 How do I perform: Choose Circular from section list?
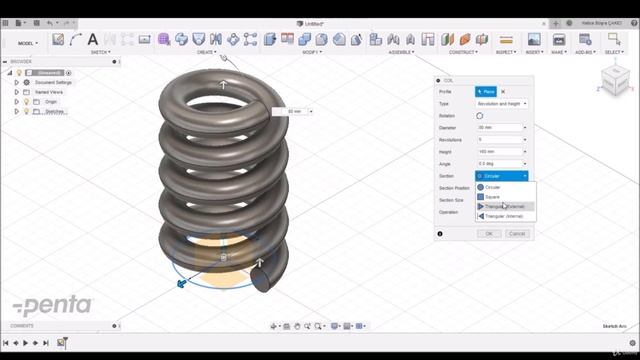click(x=506, y=187)
